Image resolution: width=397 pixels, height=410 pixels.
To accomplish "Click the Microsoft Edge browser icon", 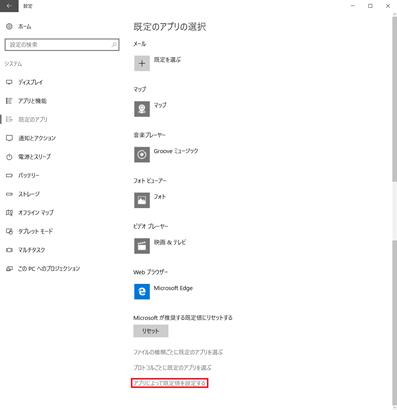I will [142, 292].
